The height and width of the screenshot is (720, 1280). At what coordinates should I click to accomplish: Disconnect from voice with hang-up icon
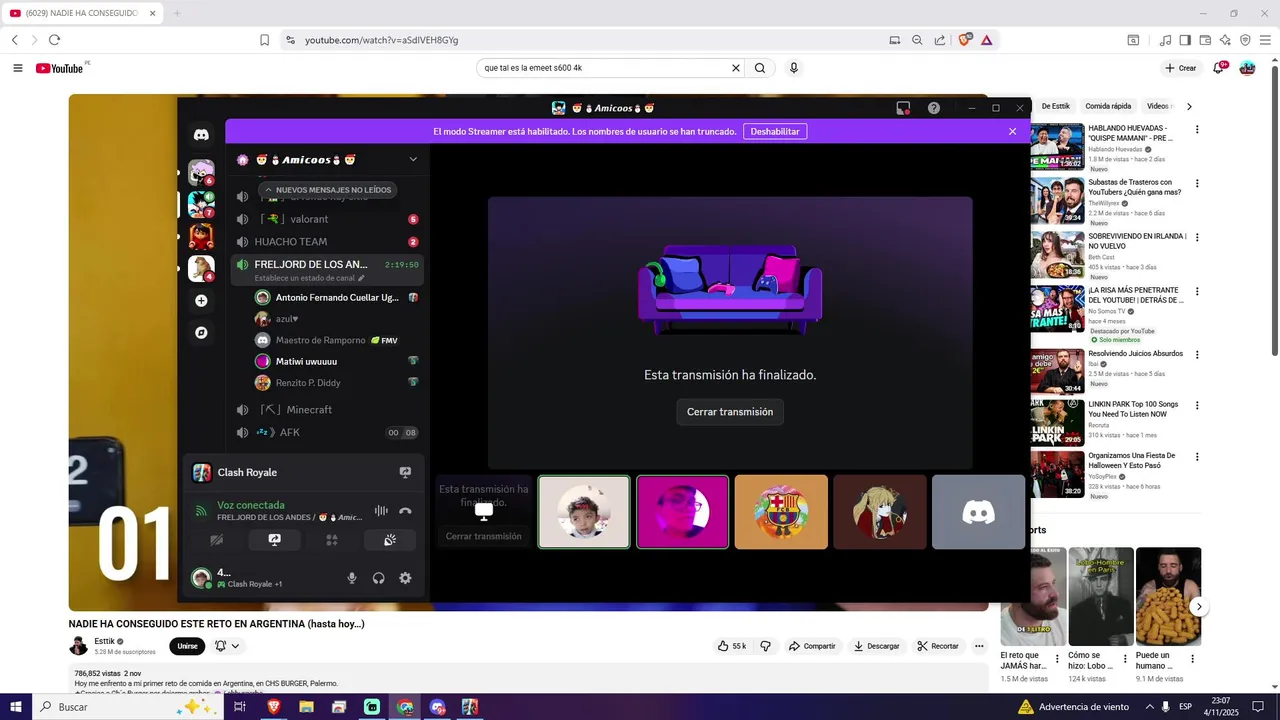tap(405, 511)
